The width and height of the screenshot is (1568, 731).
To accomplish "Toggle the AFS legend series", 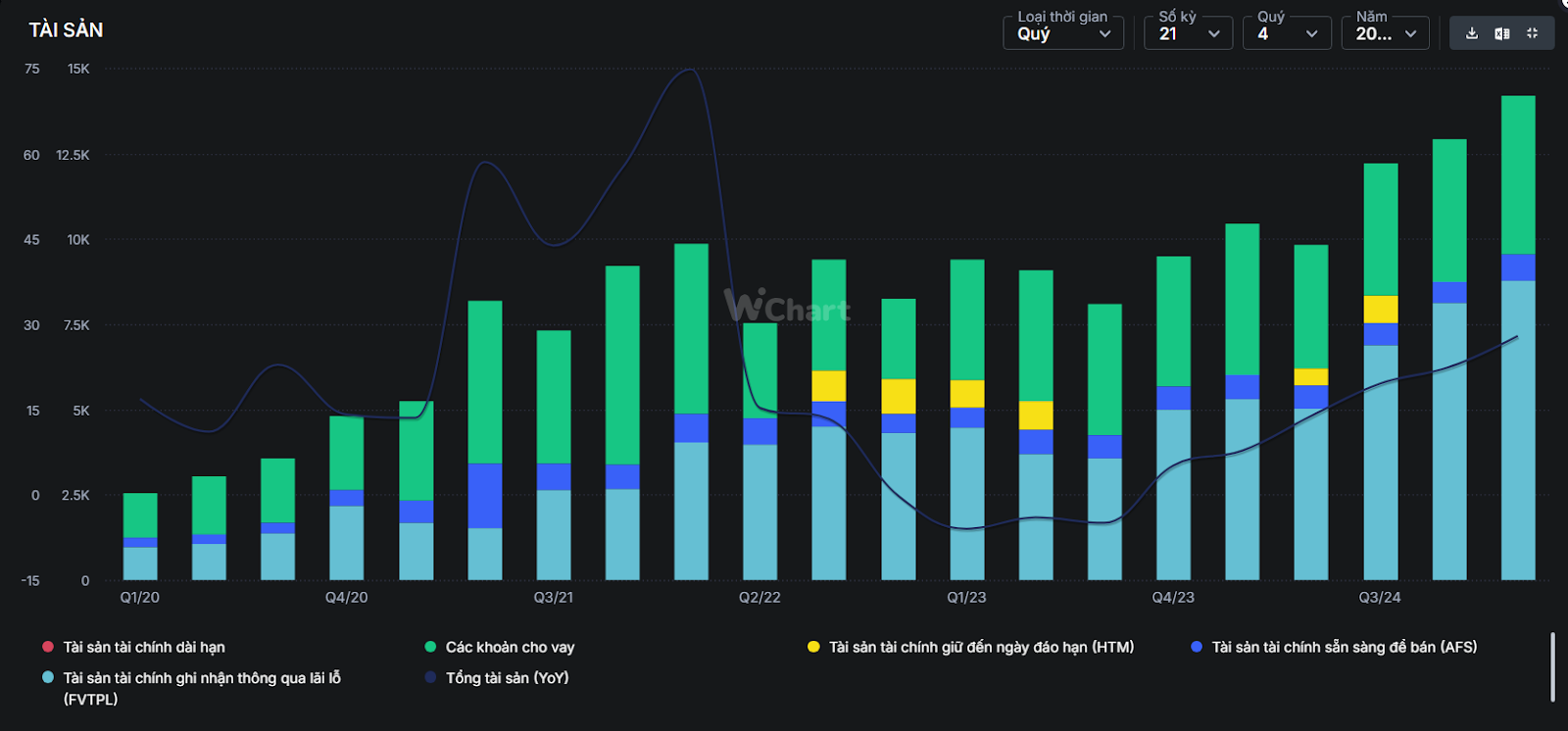I will click(x=1343, y=647).
